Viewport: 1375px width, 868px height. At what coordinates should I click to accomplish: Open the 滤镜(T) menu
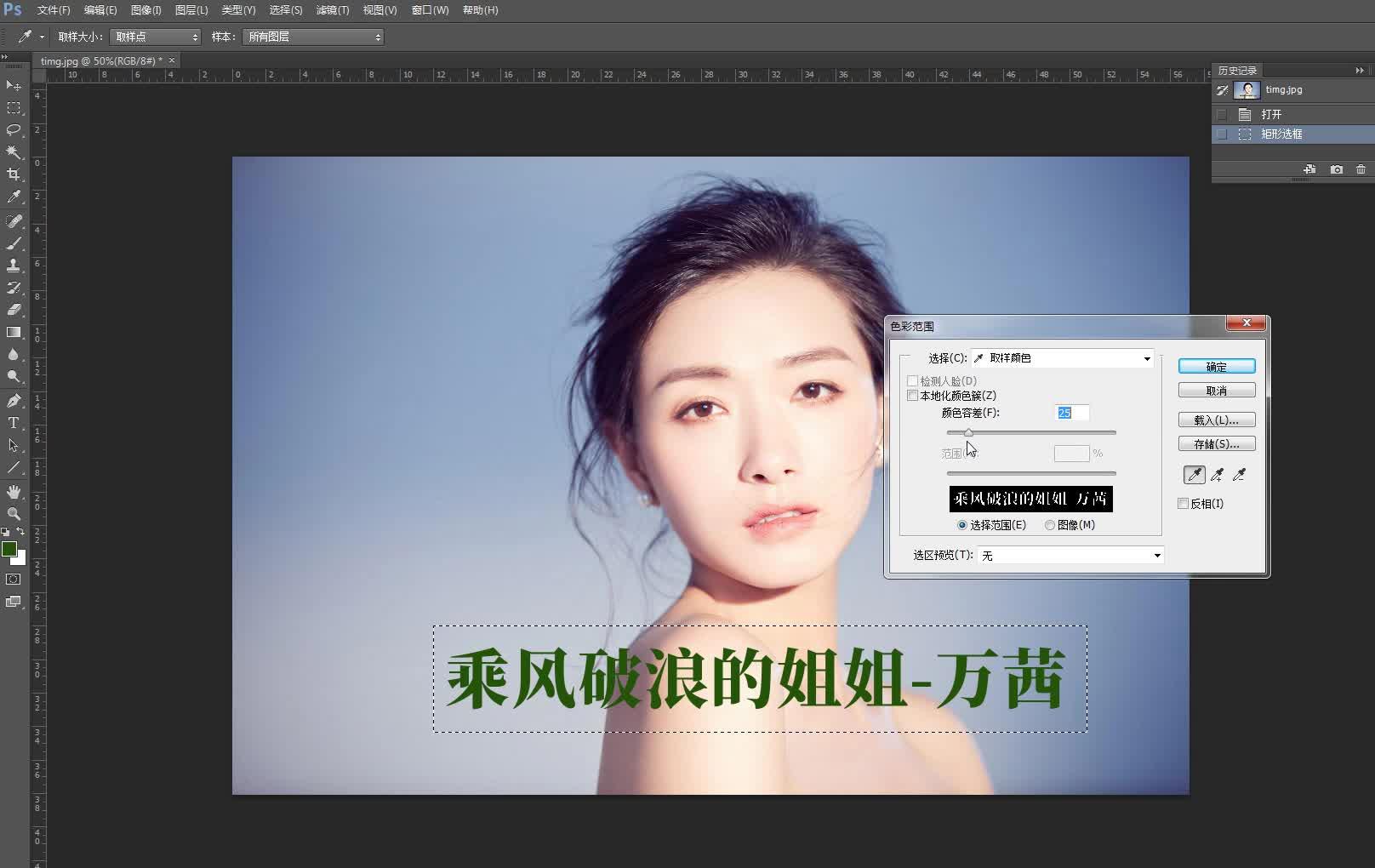coord(332,10)
